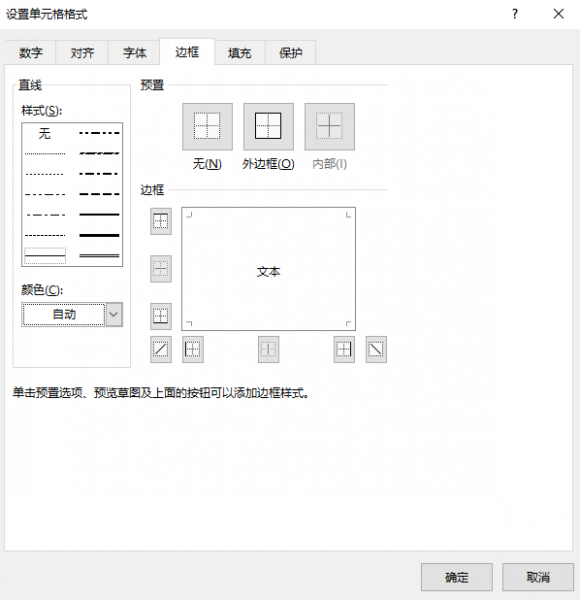Click the 自动 color box

click(x=64, y=315)
